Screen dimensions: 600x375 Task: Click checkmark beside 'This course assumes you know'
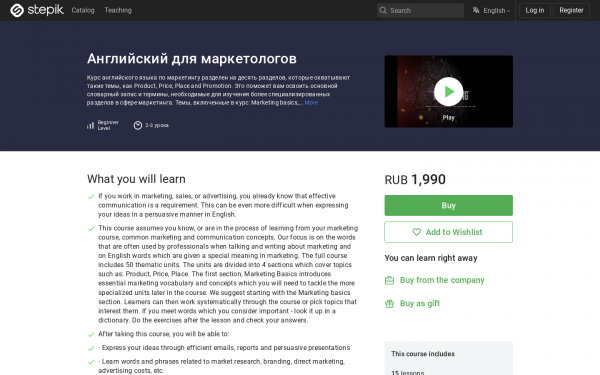(x=91, y=229)
